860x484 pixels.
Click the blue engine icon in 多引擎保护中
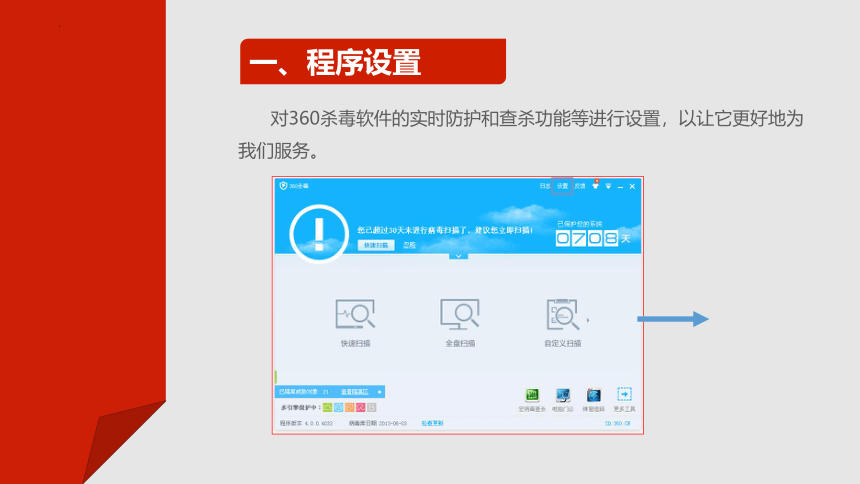pyautogui.click(x=338, y=407)
